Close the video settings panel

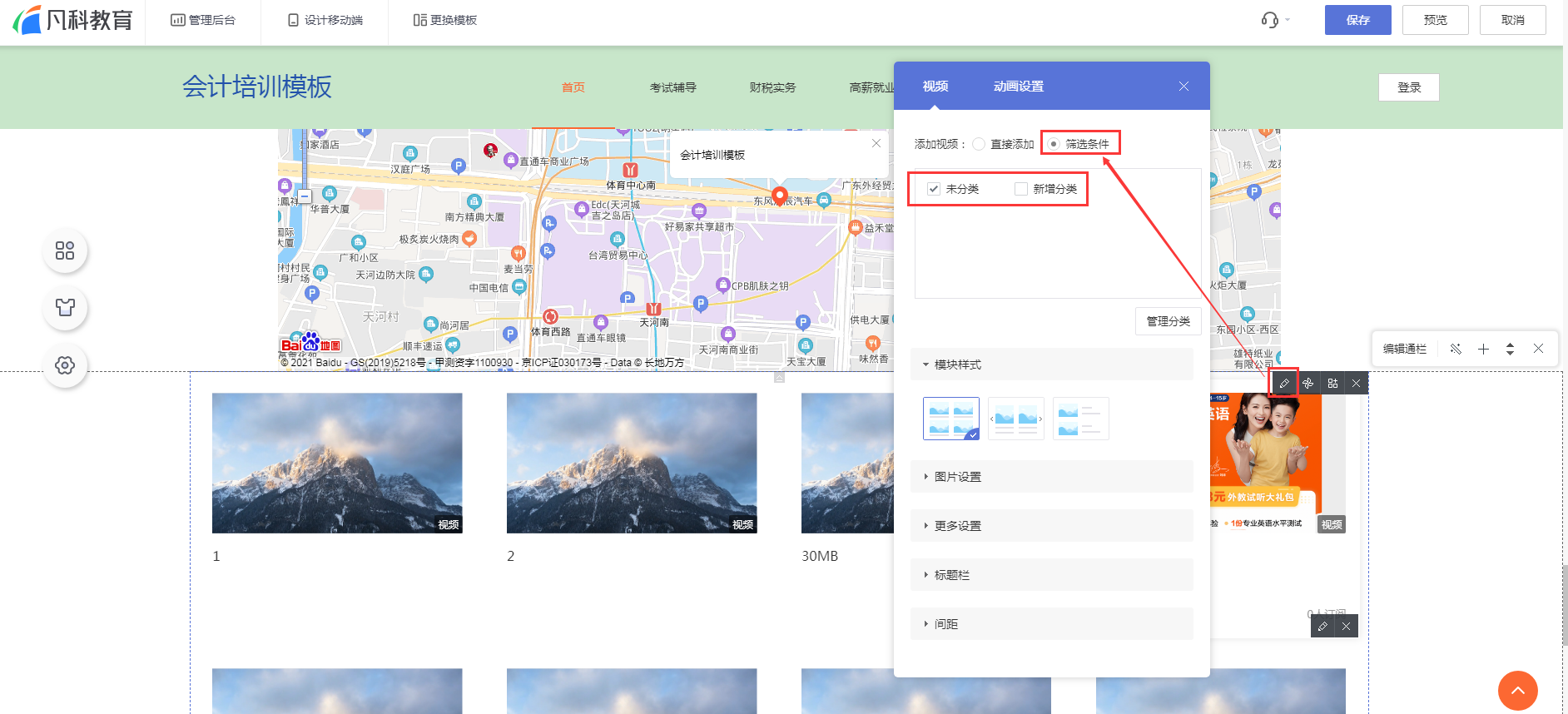pos(1183,87)
